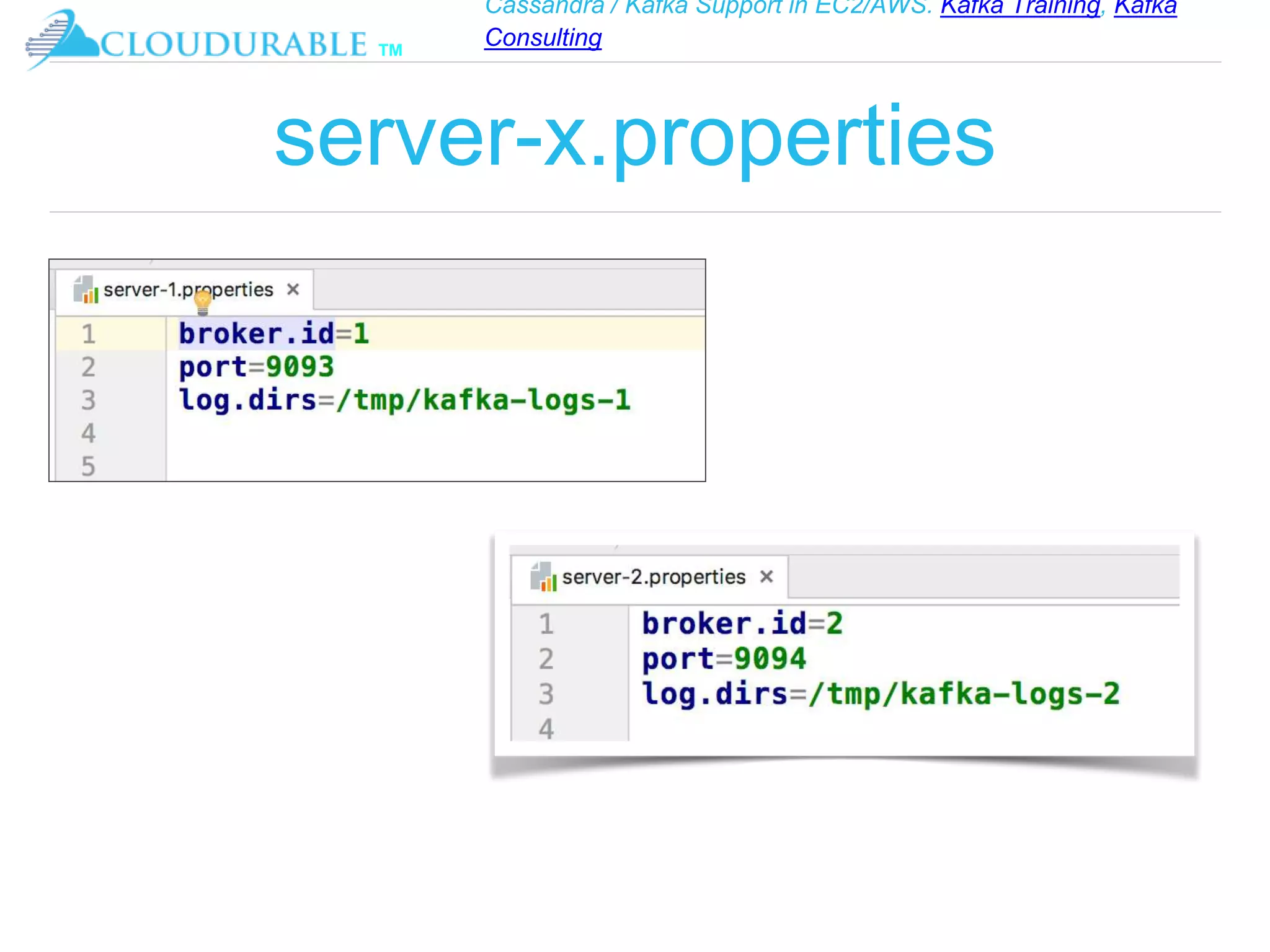Click broker.id=1 line in first editor

click(x=274, y=333)
